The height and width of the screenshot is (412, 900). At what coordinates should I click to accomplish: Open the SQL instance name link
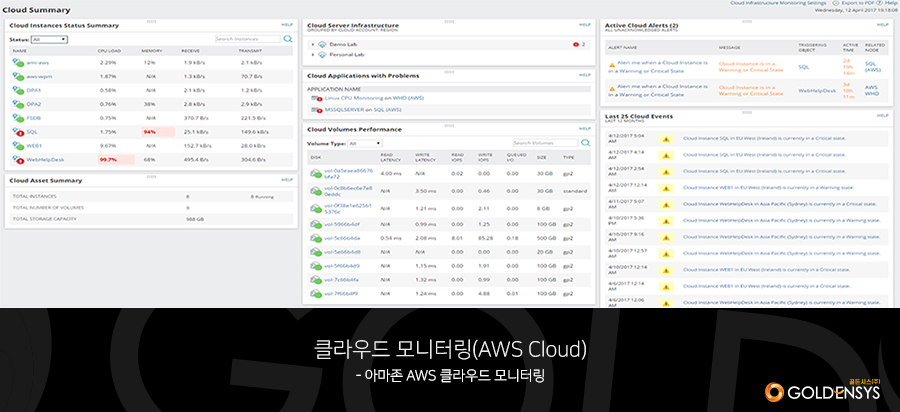[32, 132]
